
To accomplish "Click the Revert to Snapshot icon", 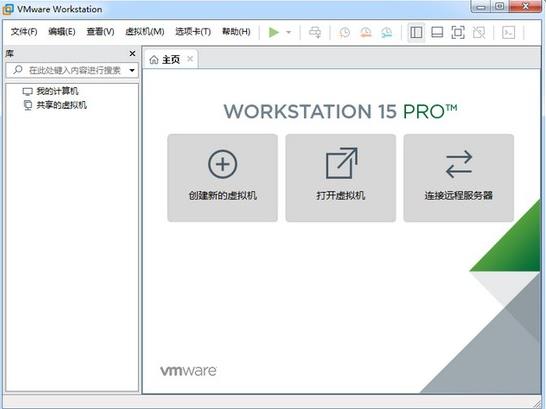I will [366, 32].
